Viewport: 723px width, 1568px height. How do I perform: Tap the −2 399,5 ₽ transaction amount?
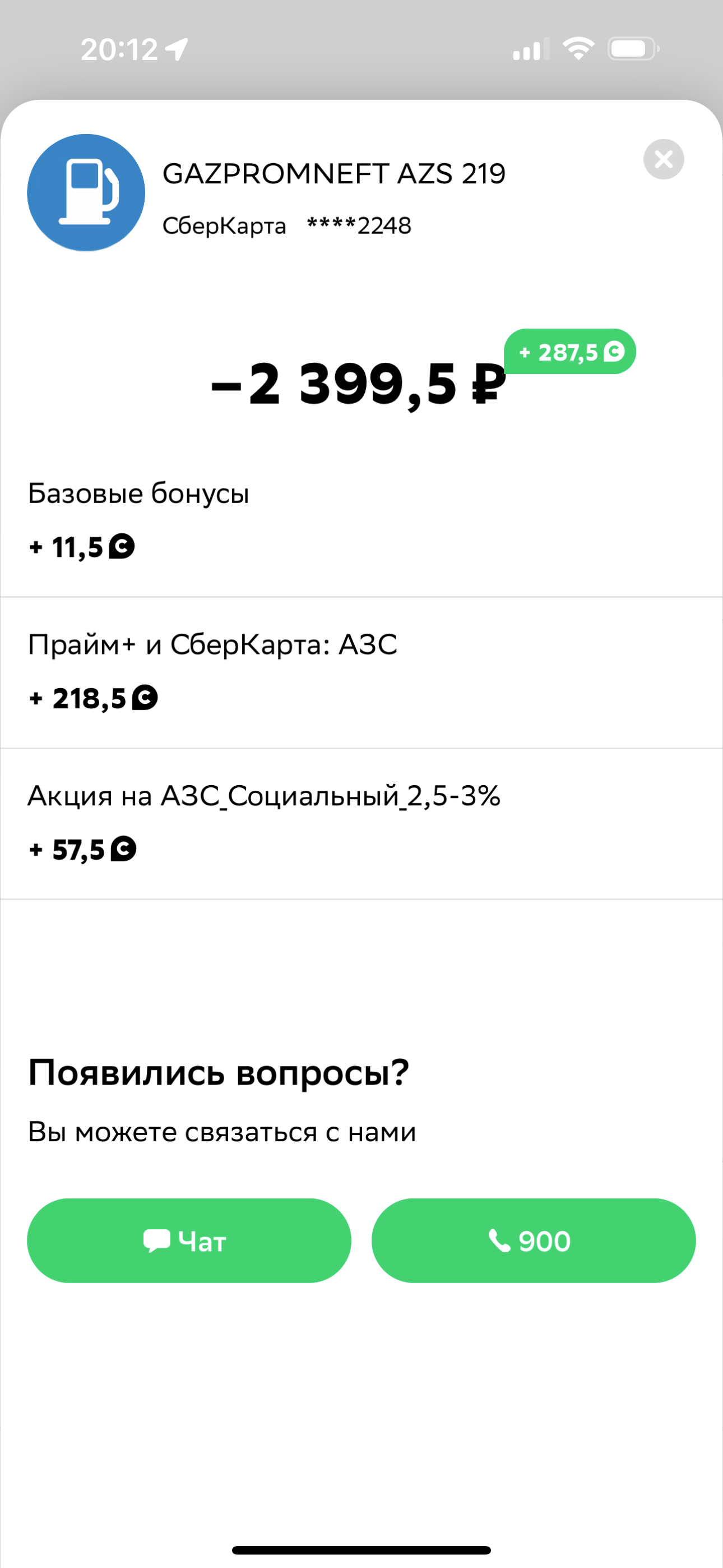[x=358, y=384]
